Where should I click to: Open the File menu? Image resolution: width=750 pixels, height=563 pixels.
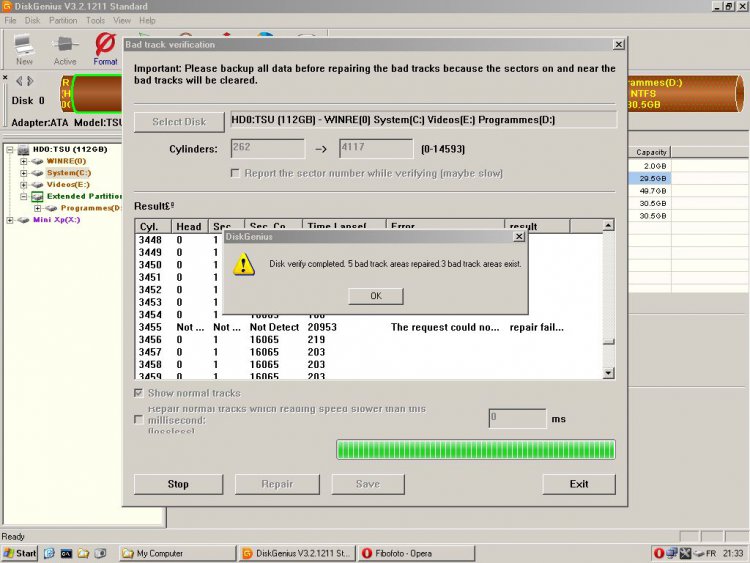click(10, 21)
